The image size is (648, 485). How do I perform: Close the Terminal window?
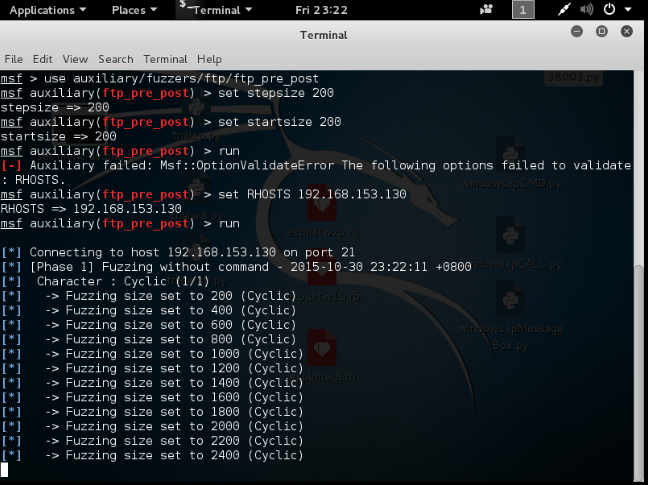click(x=628, y=32)
